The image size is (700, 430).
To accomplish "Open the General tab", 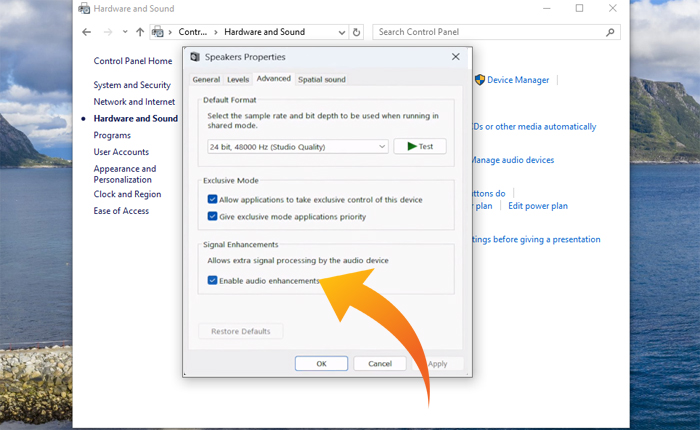I will tap(206, 79).
